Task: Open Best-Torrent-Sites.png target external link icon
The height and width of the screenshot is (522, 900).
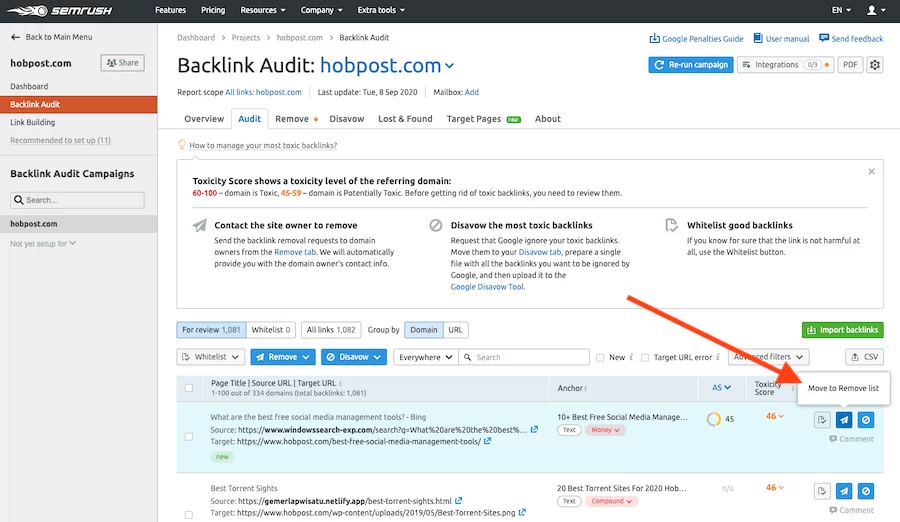Action: pos(522,512)
